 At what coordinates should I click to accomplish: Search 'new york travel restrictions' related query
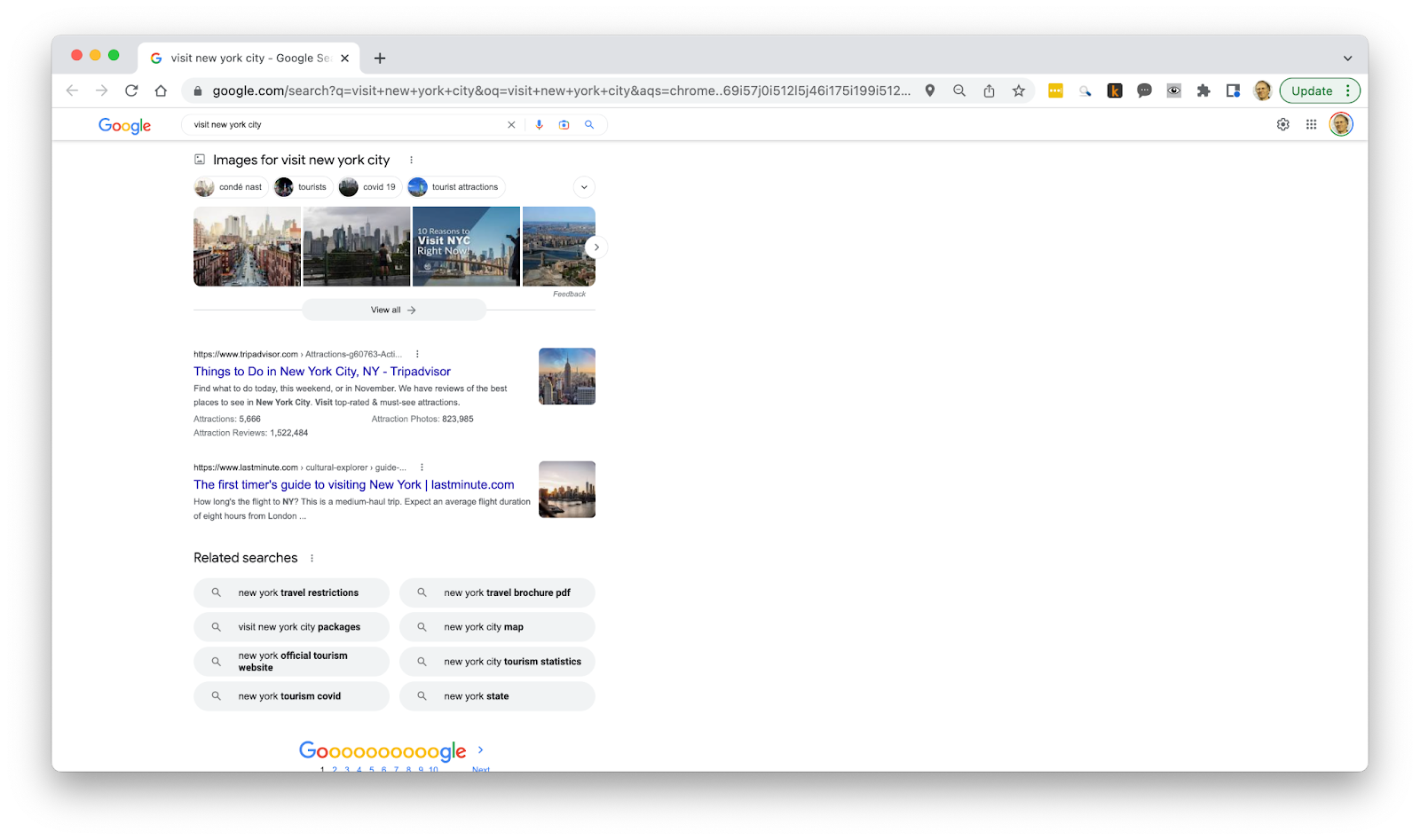(291, 593)
